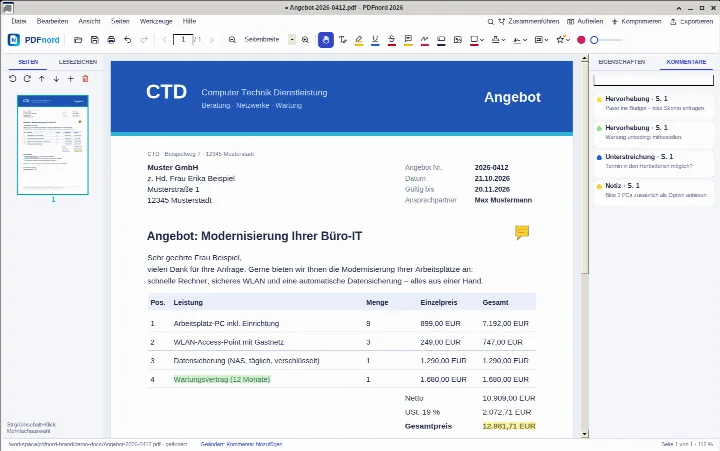The image size is (720, 451).
Task: Select the highlighter tool
Action: (x=359, y=40)
